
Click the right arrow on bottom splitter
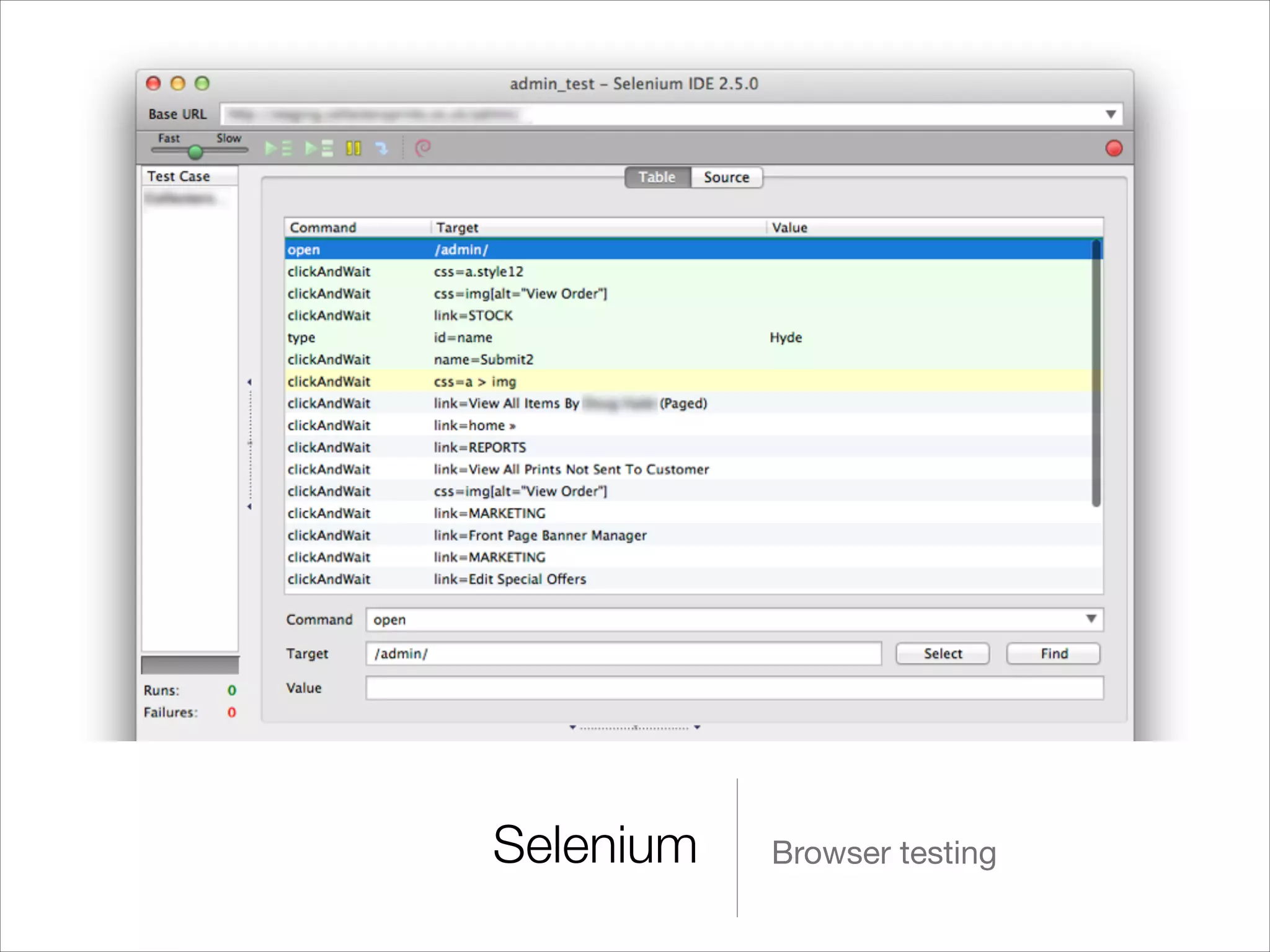[x=698, y=727]
